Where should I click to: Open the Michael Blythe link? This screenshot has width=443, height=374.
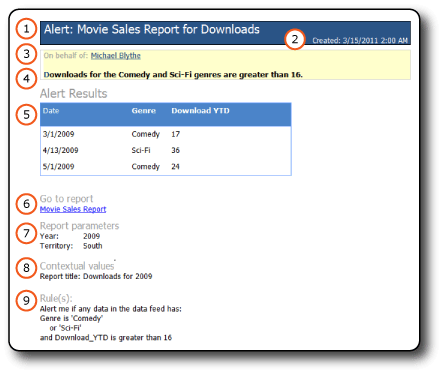click(116, 56)
